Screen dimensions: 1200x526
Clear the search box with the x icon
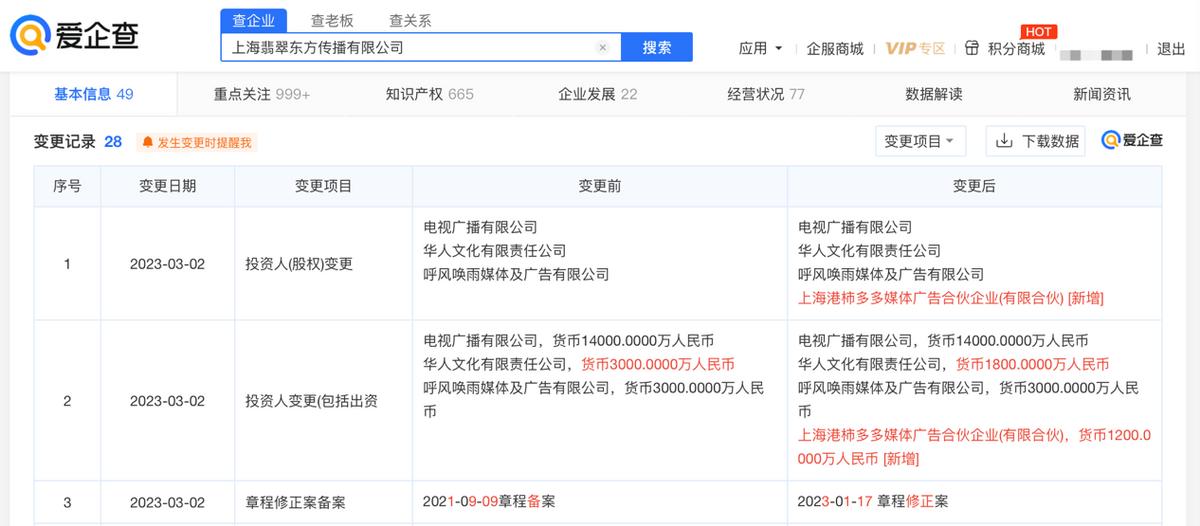tap(602, 47)
